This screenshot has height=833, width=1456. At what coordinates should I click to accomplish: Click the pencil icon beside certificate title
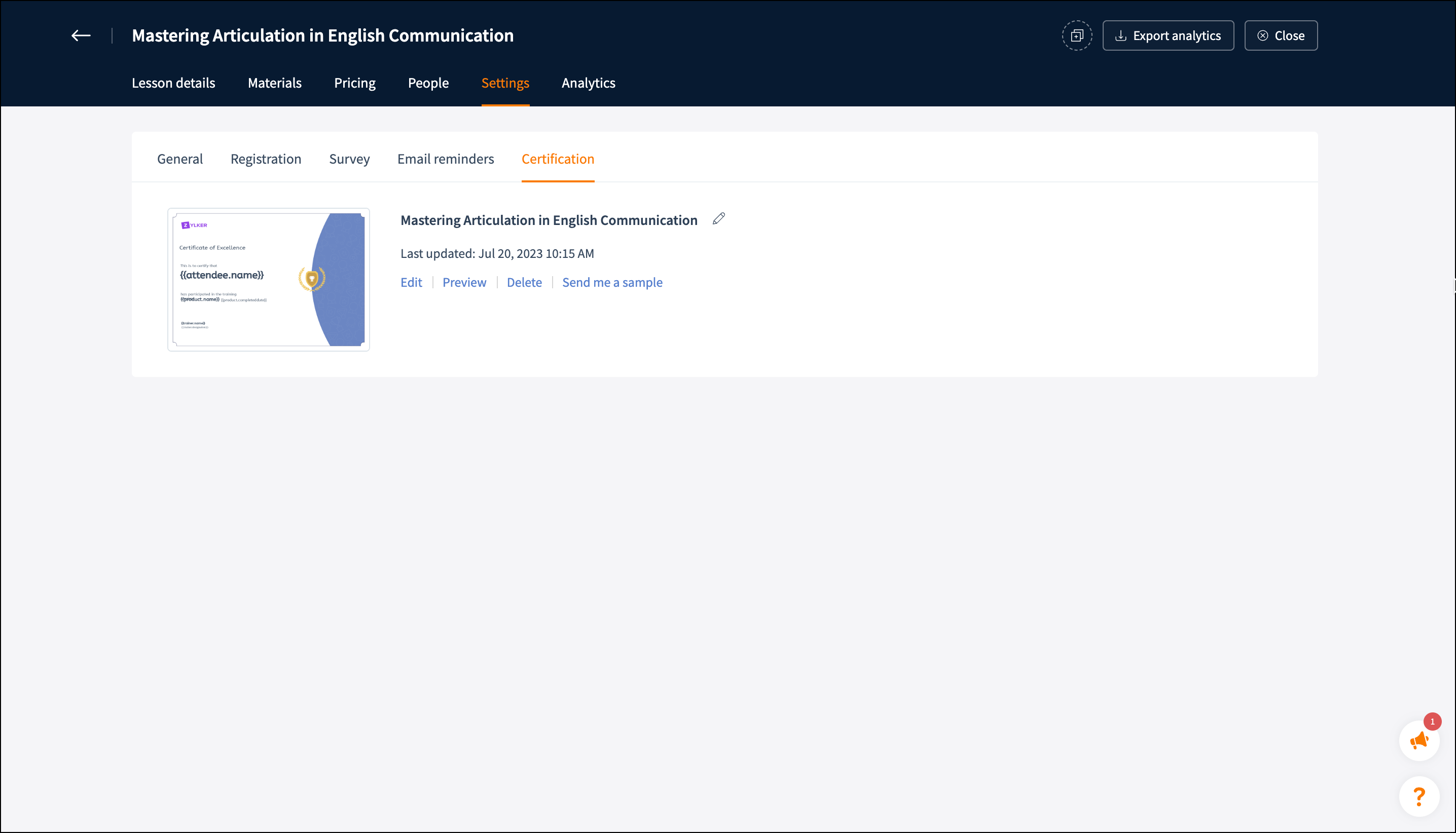[x=719, y=218]
